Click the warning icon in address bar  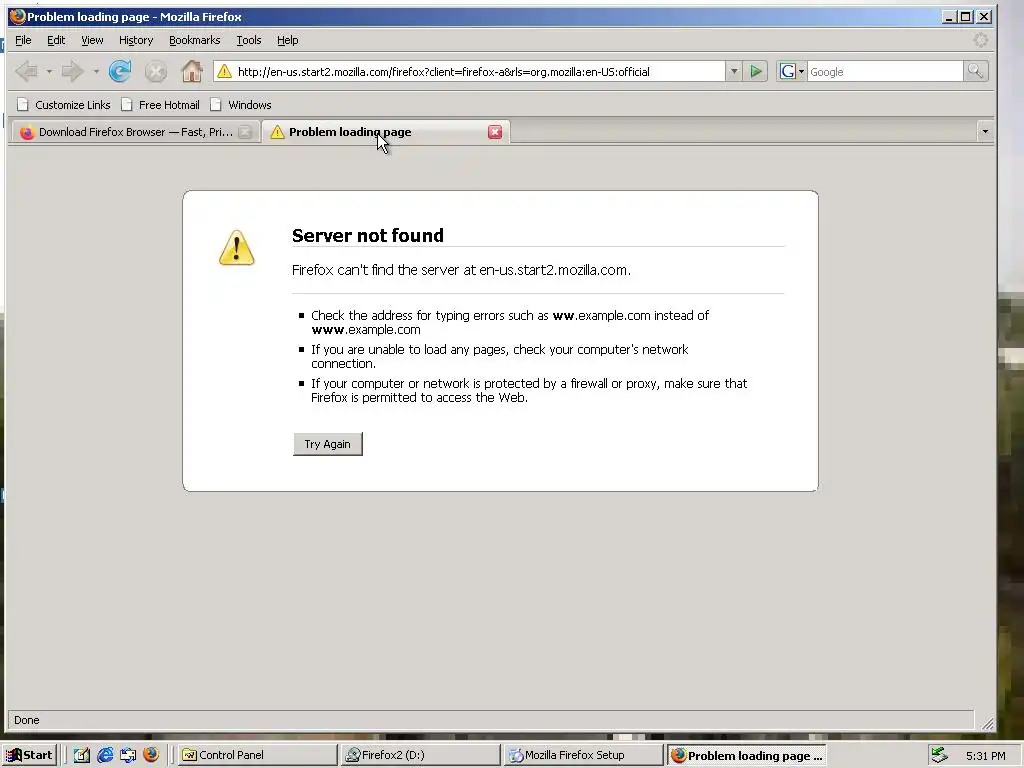pos(224,71)
